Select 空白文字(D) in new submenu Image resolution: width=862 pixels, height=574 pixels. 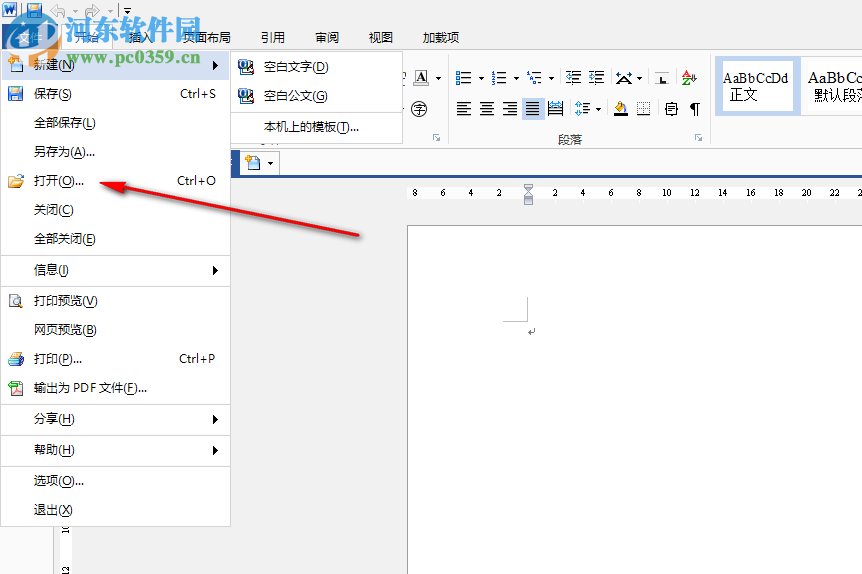tap(317, 67)
